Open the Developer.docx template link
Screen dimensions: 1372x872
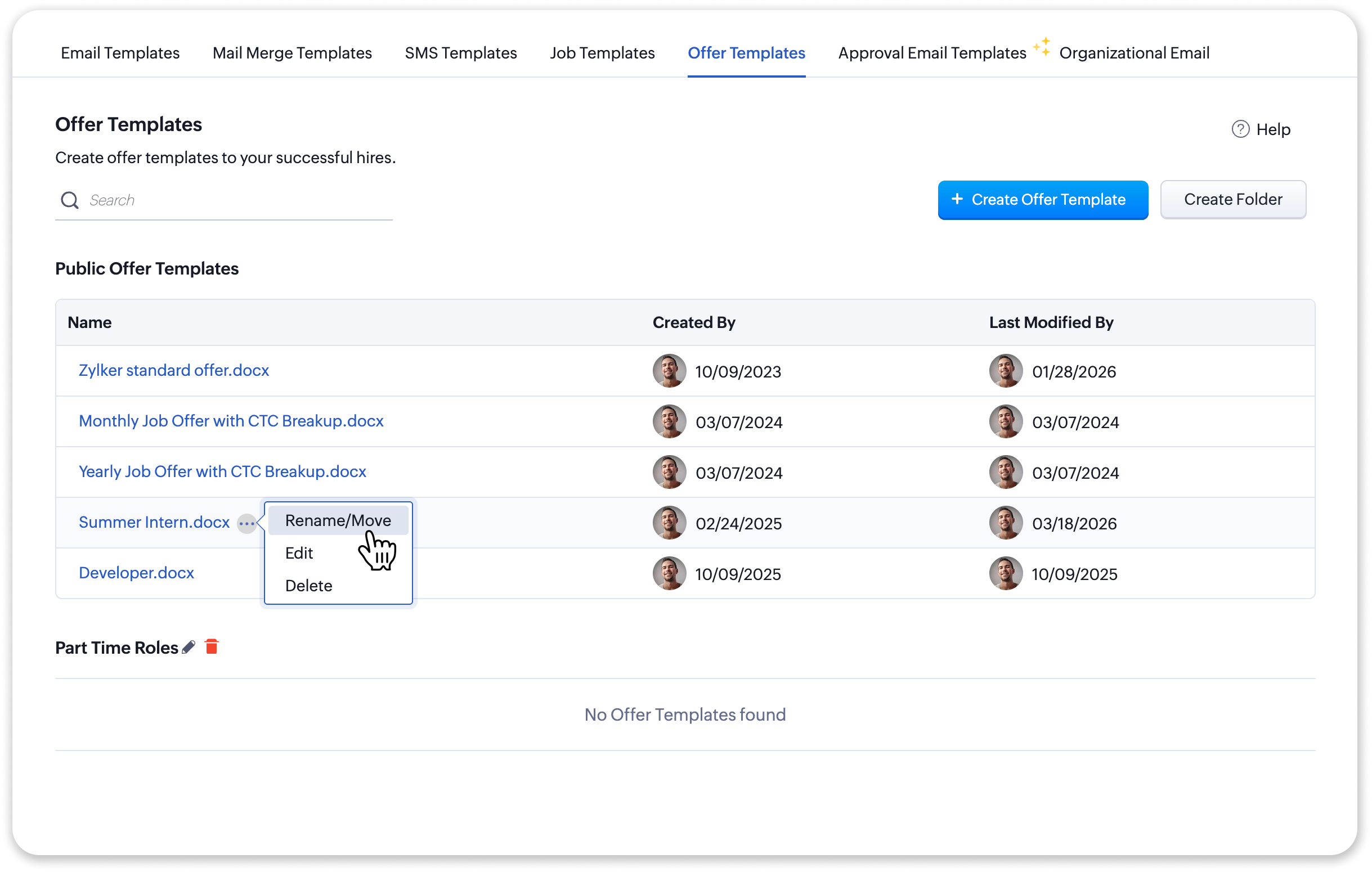136,572
